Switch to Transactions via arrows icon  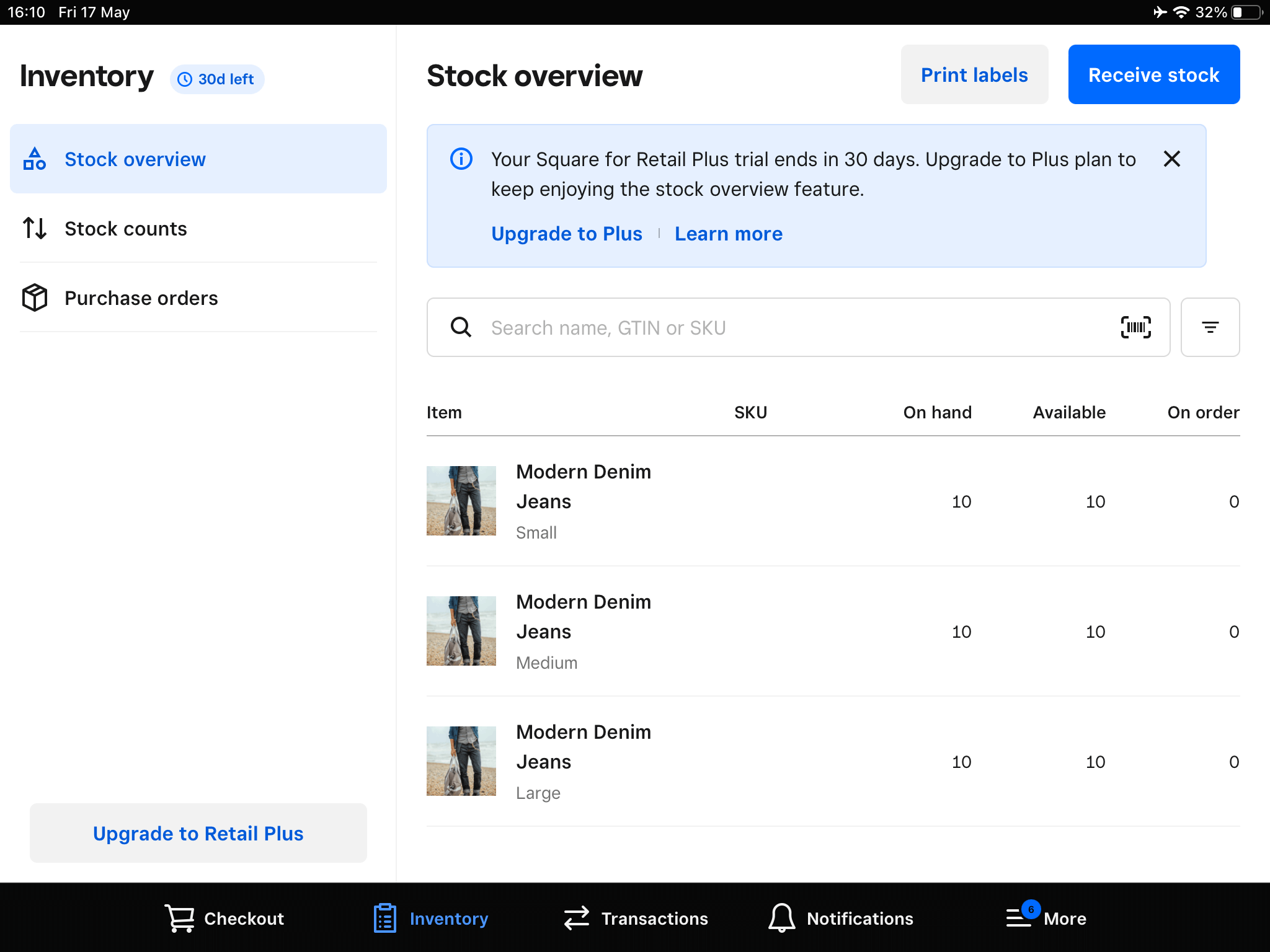(575, 918)
